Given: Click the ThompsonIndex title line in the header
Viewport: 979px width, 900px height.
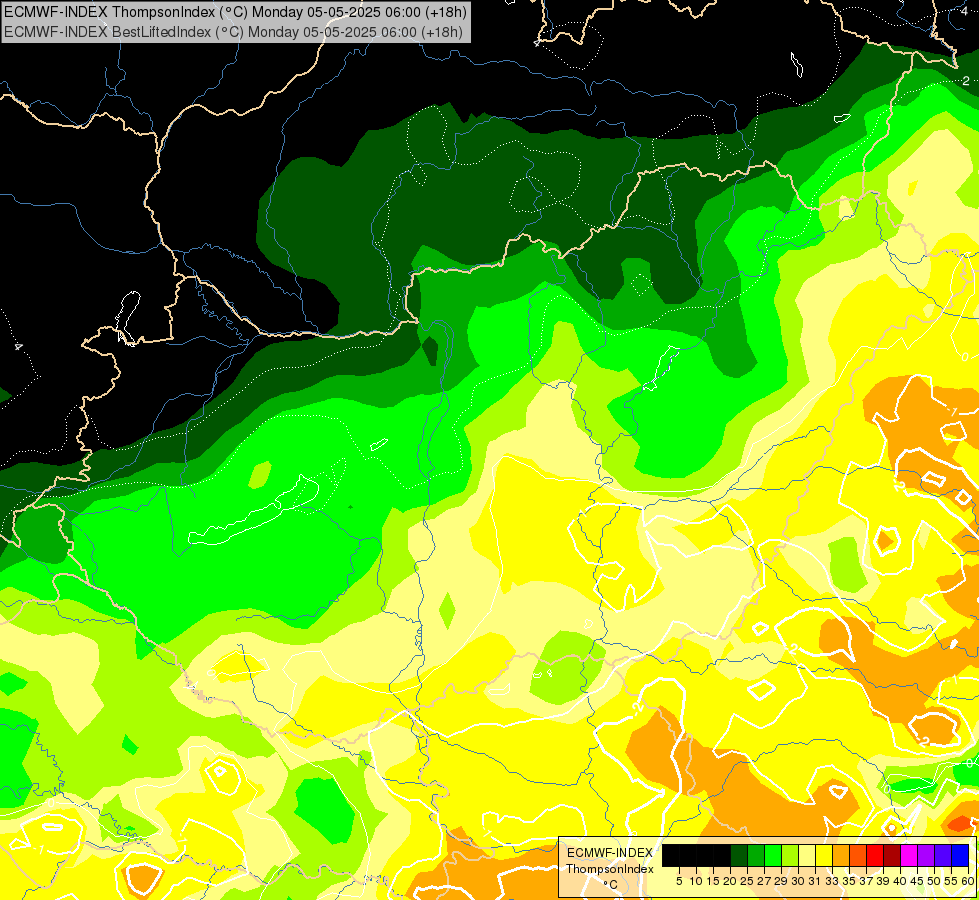Looking at the screenshot, I should (x=235, y=12).
